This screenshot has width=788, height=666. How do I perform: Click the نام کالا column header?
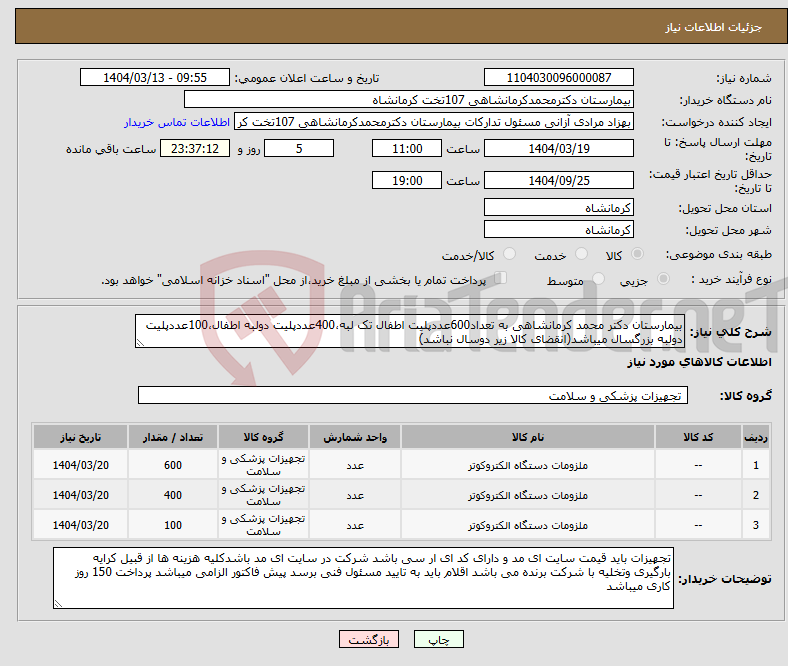pyautogui.click(x=528, y=437)
